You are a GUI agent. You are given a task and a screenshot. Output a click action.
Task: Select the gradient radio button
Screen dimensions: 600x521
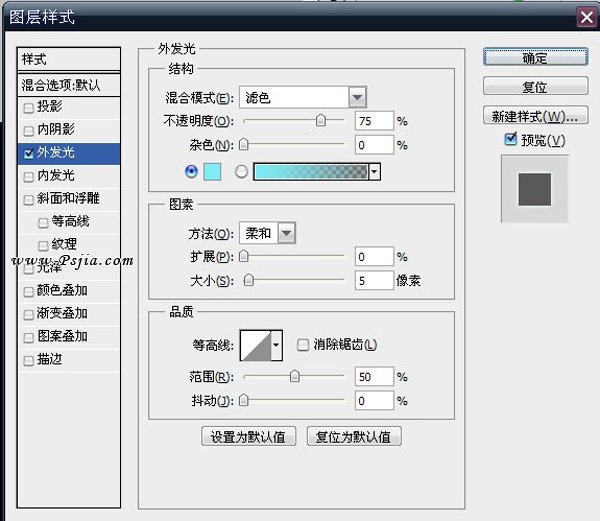tap(241, 171)
